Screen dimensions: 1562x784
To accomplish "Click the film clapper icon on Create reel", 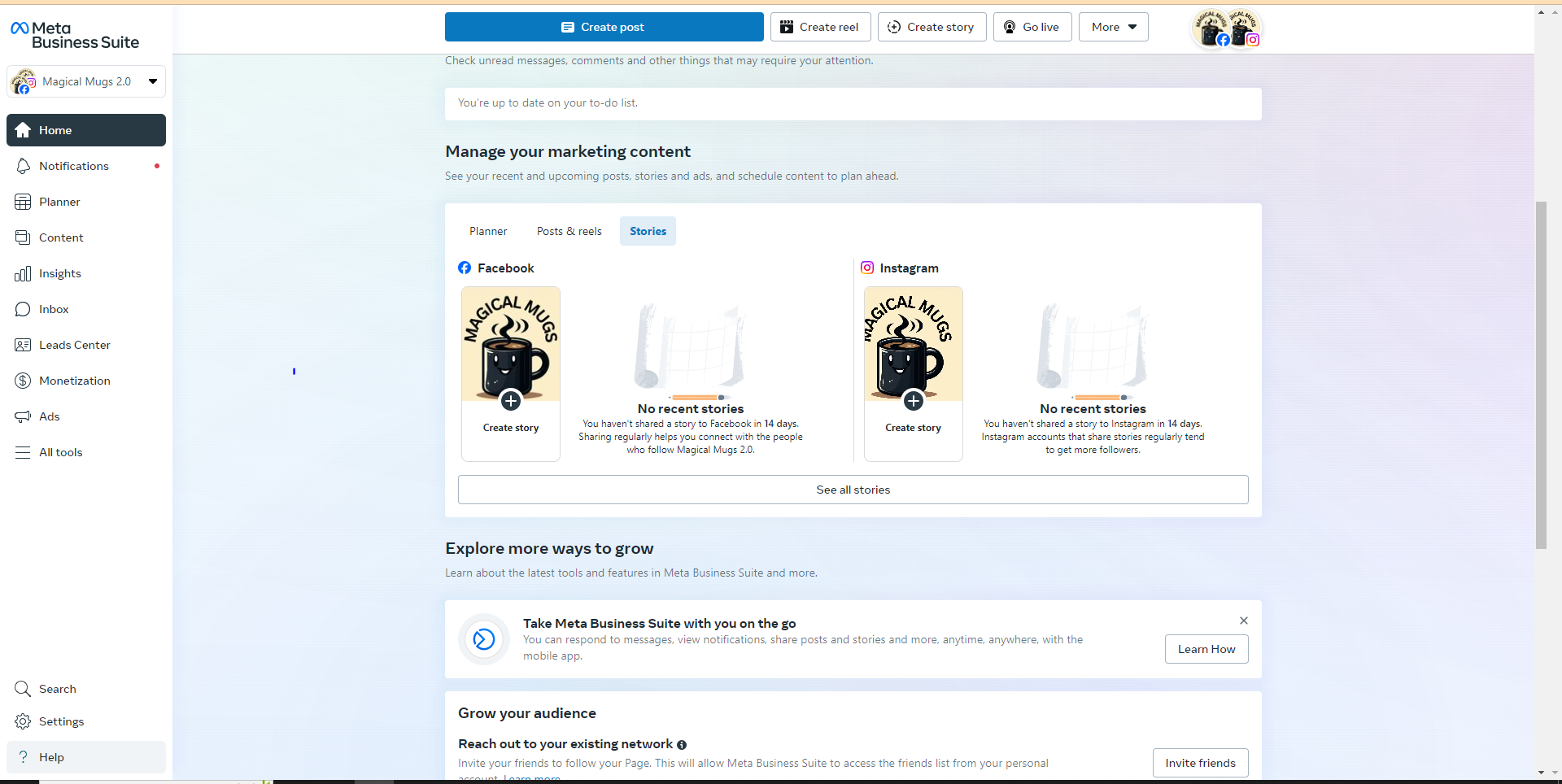I will click(x=787, y=27).
